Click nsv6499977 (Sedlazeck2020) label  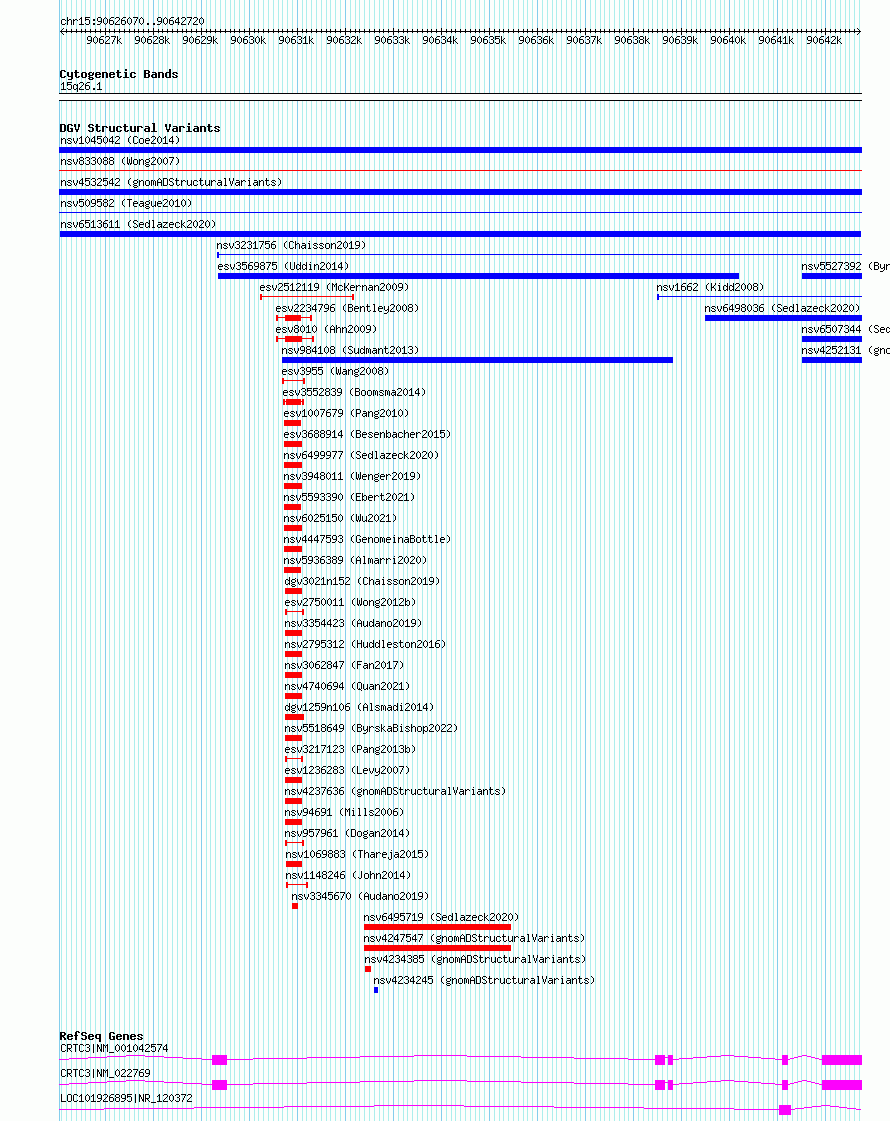click(361, 455)
